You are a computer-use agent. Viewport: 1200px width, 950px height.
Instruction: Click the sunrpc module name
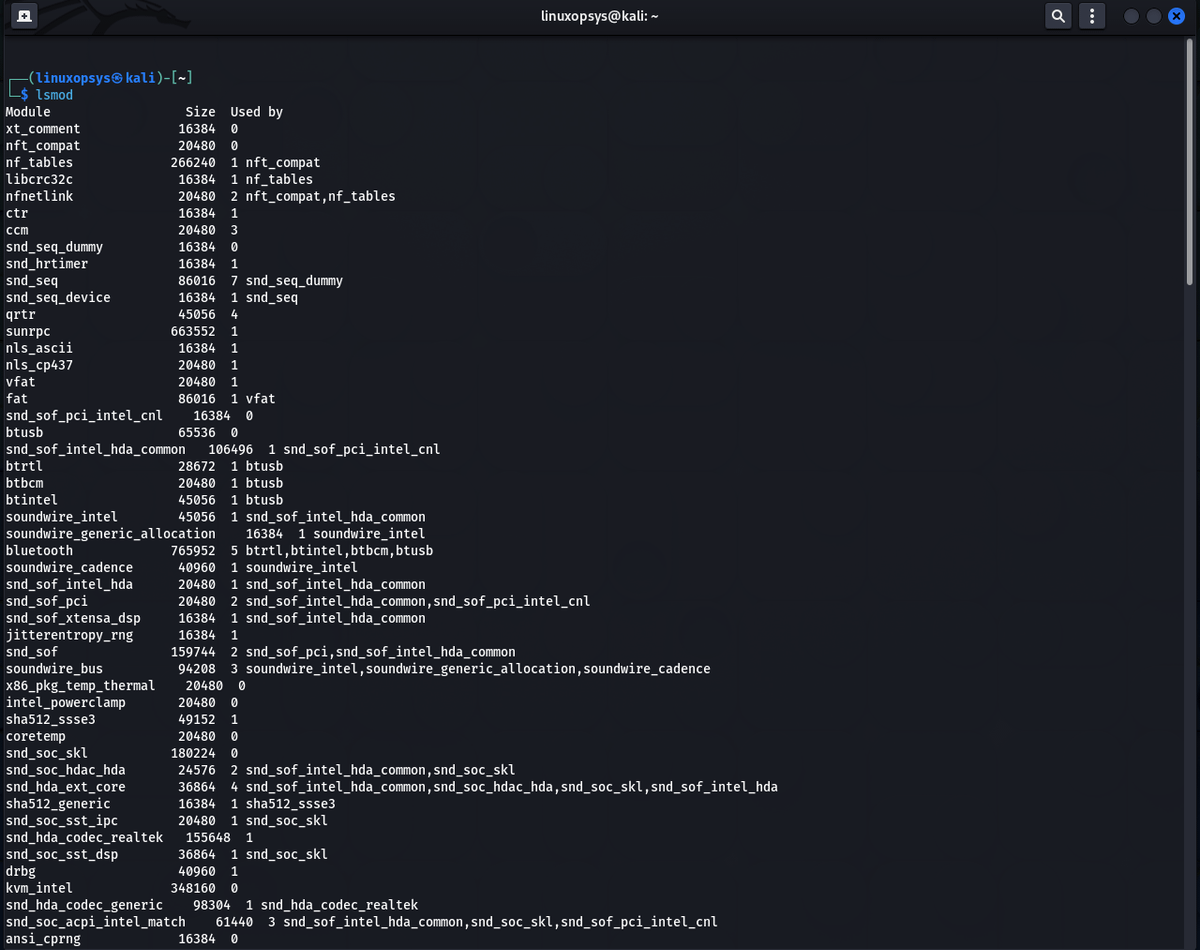[28, 331]
